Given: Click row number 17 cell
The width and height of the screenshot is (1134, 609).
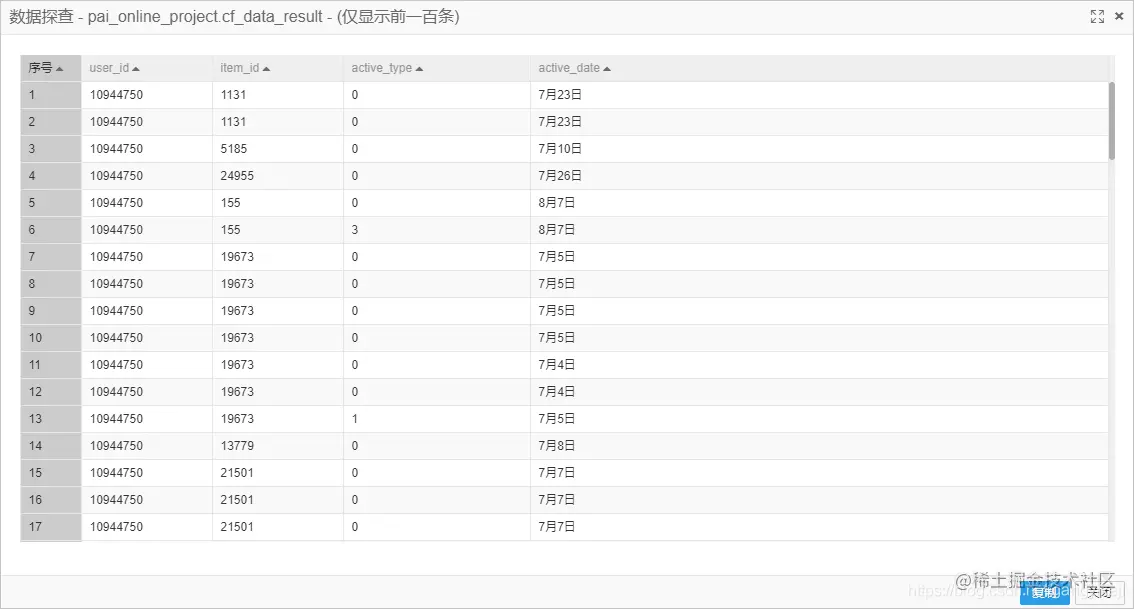Looking at the screenshot, I should pyautogui.click(x=51, y=527).
